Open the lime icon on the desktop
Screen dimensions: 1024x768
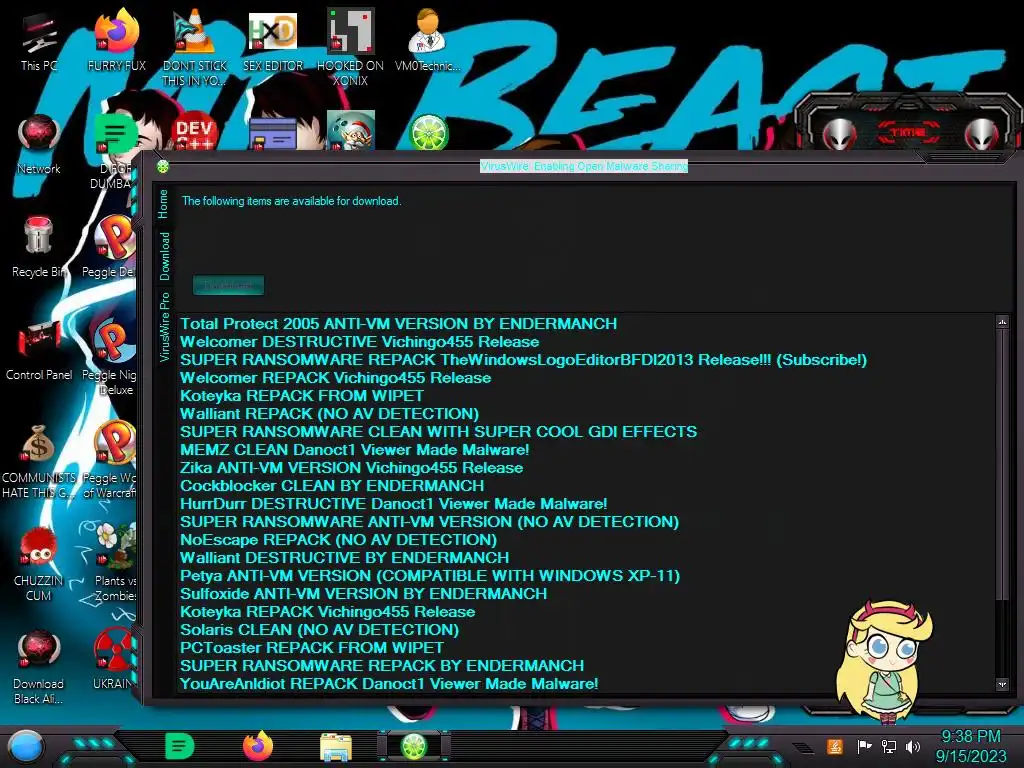tap(428, 132)
